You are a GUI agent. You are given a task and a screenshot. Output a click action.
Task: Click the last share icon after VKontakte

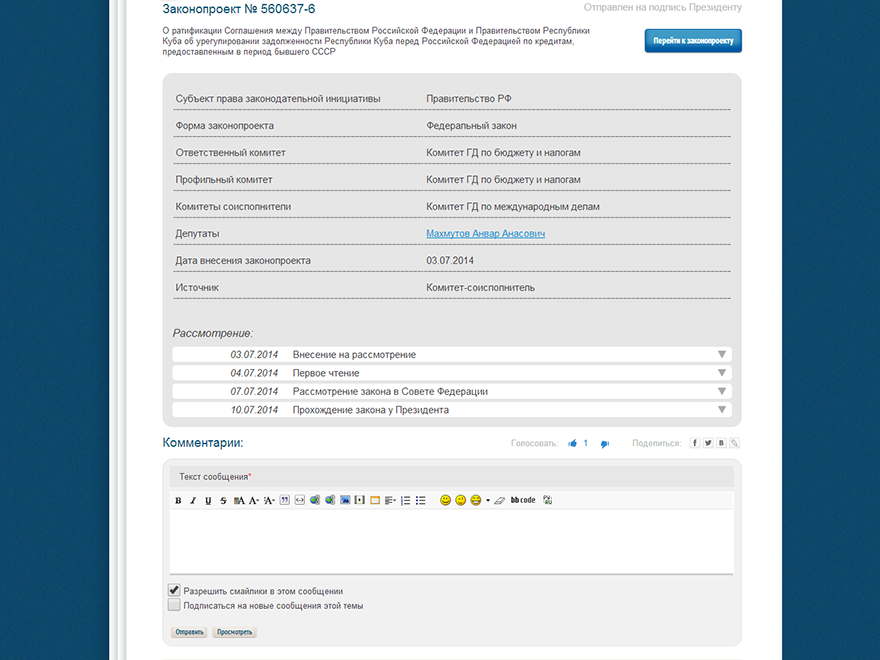(x=734, y=443)
